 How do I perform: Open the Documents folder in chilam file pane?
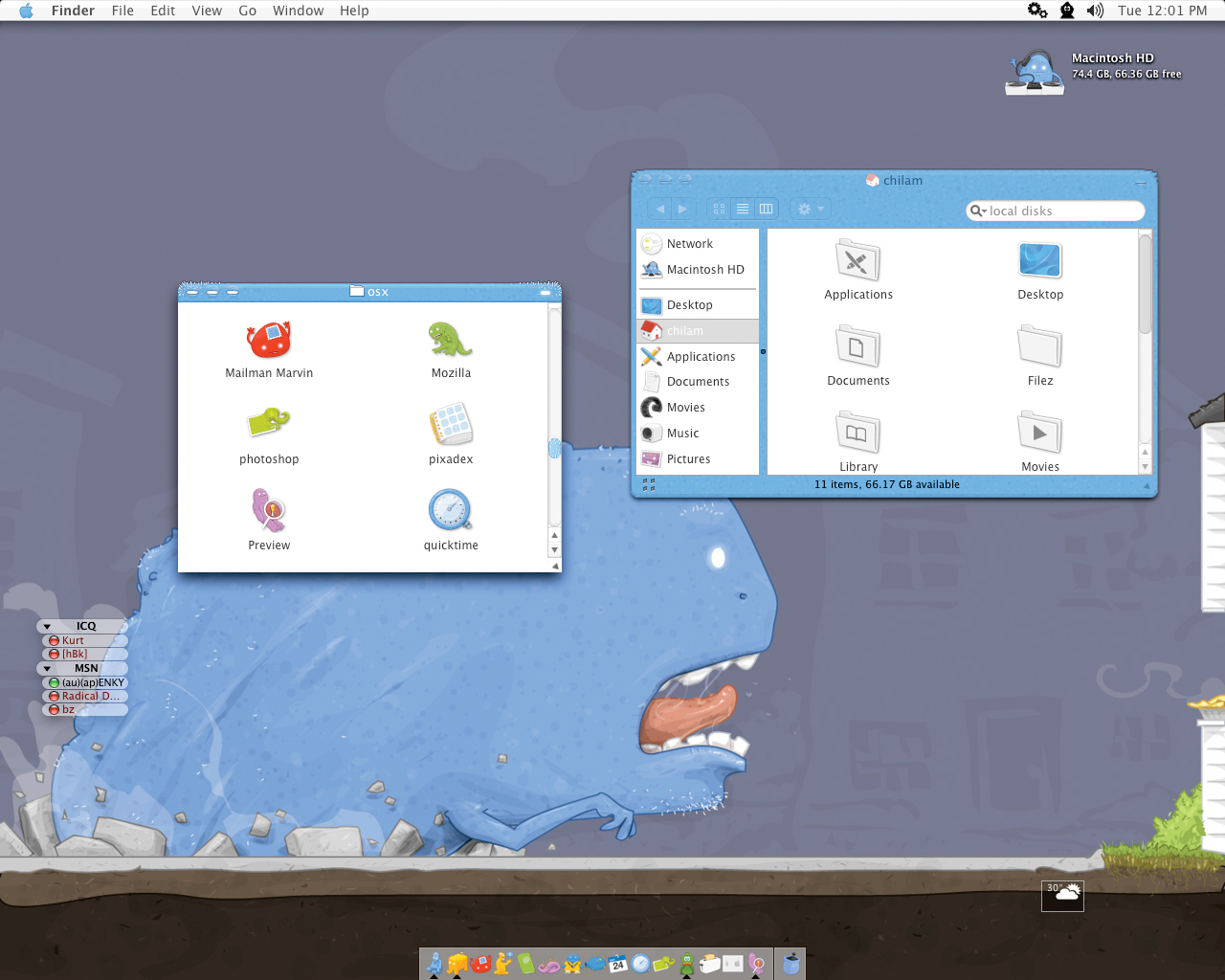pos(857,346)
